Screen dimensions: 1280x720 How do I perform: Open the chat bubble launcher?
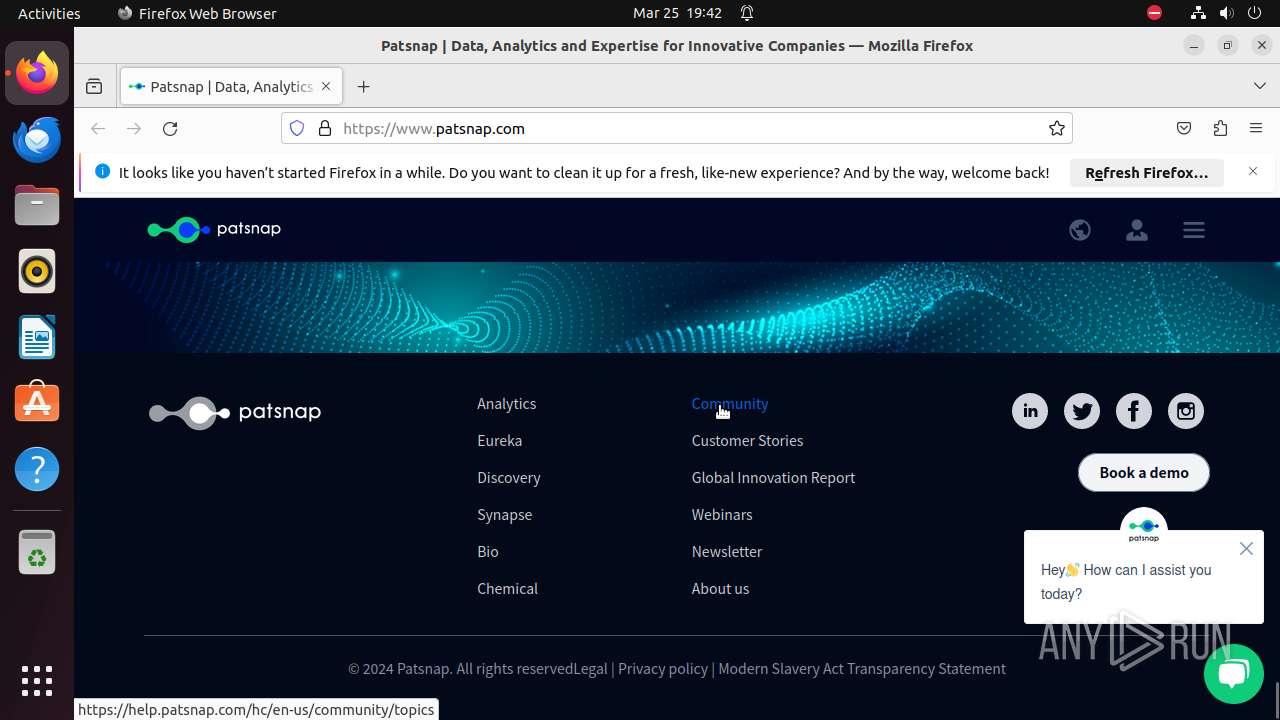point(1234,673)
